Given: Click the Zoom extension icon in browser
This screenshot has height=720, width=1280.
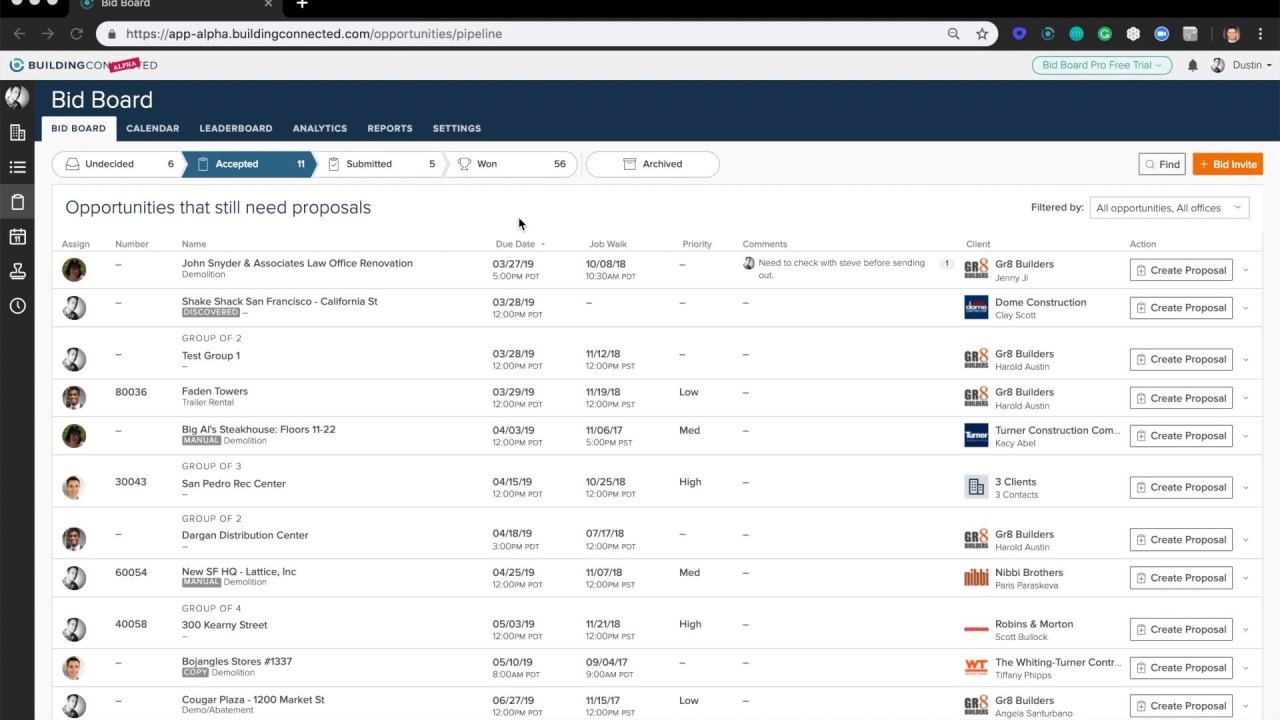Looking at the screenshot, I should (x=1161, y=33).
